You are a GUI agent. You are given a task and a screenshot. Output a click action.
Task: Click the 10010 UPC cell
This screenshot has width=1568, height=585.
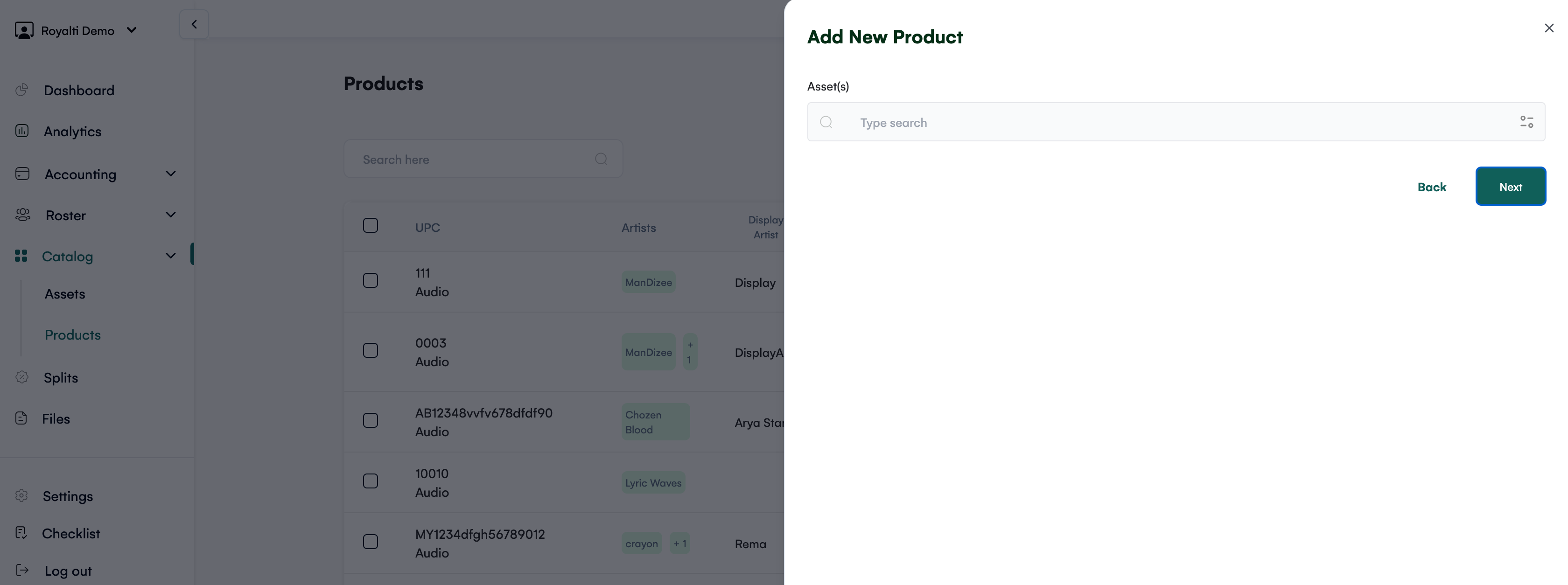click(432, 474)
